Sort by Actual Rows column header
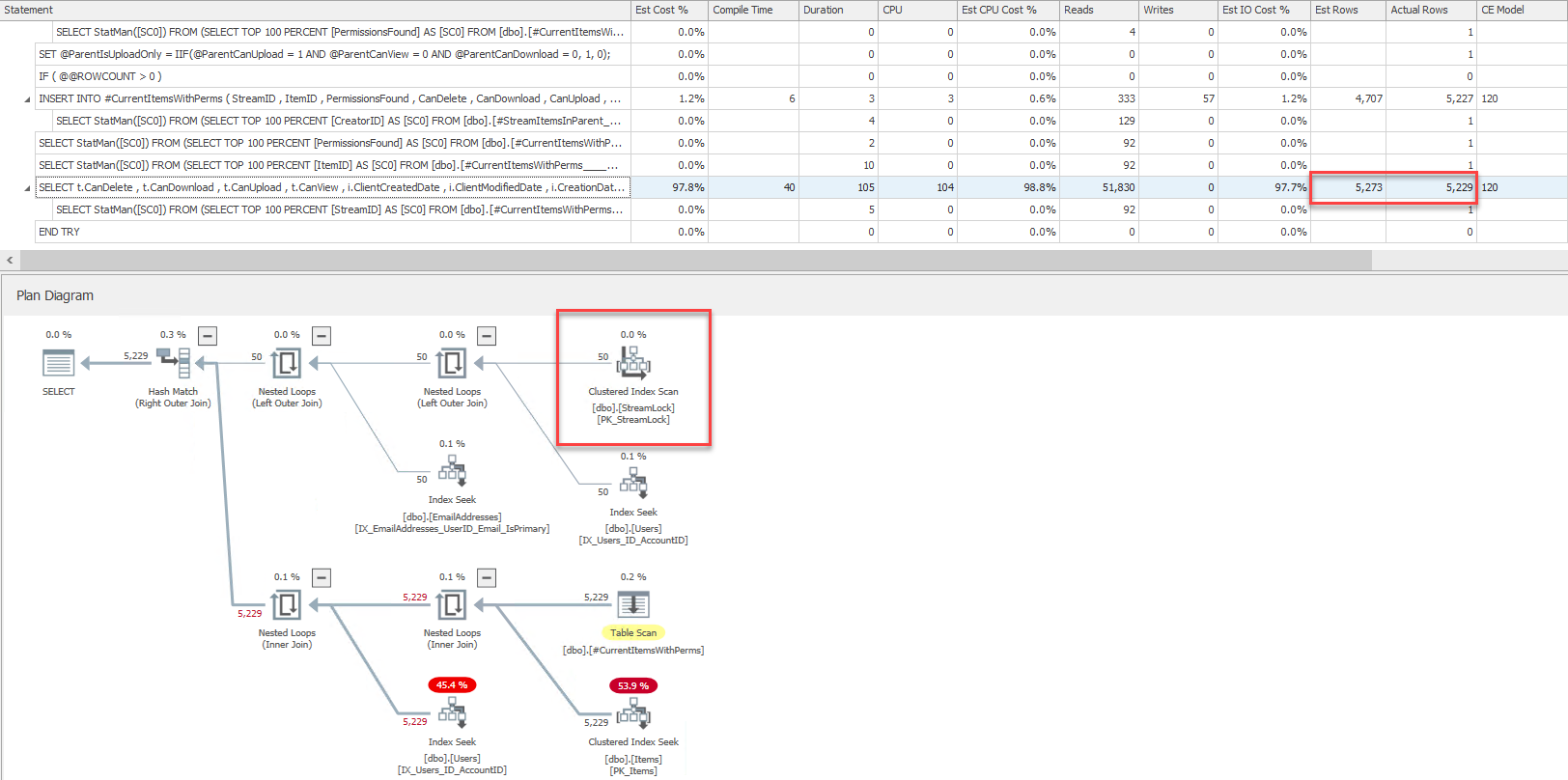The width and height of the screenshot is (1568, 780). pos(1431,10)
